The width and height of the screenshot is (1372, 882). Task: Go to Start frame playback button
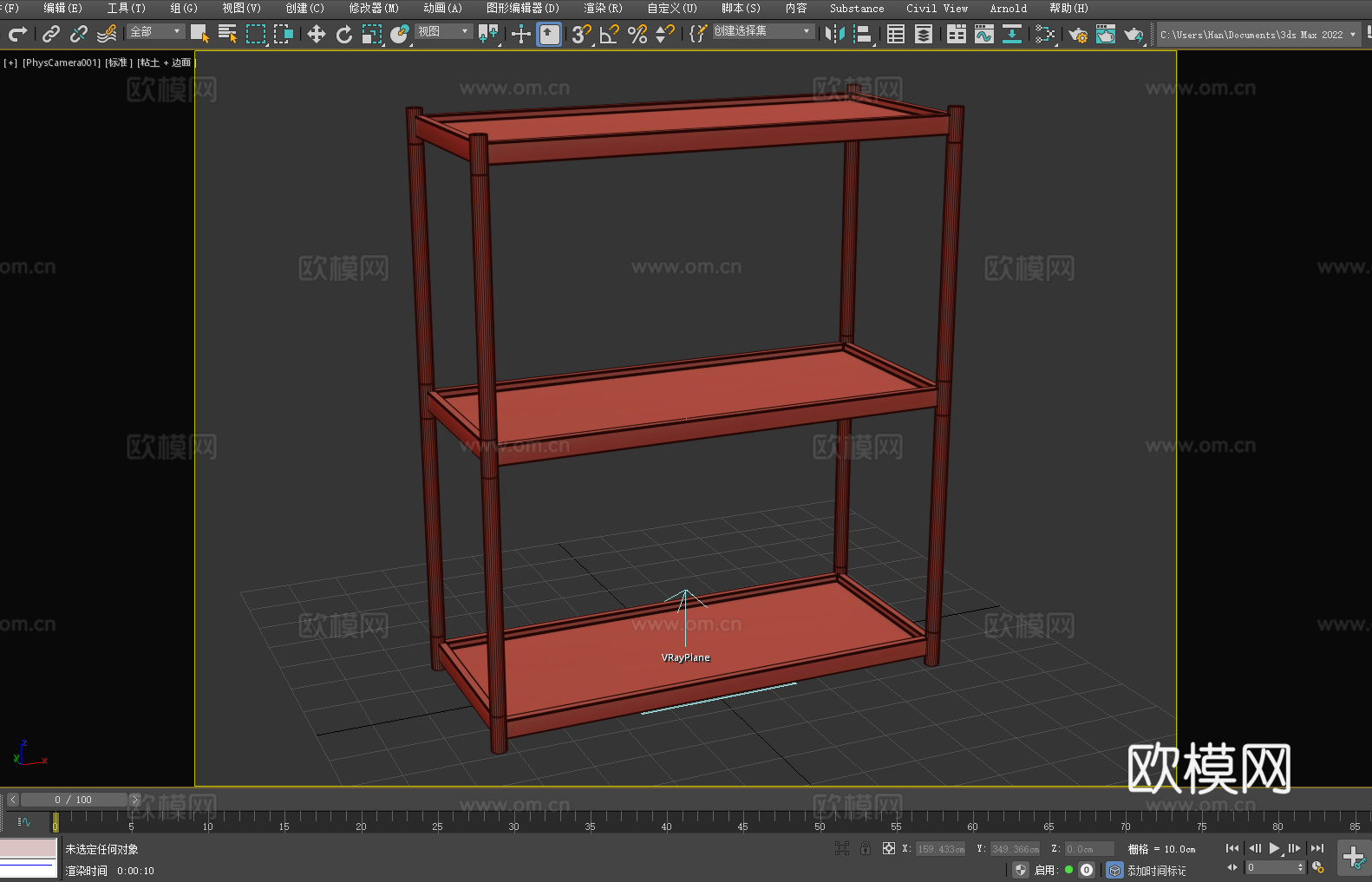(x=1232, y=848)
